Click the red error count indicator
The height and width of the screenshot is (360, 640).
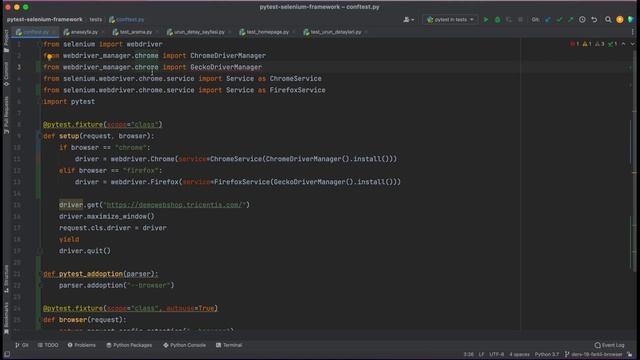[575, 44]
